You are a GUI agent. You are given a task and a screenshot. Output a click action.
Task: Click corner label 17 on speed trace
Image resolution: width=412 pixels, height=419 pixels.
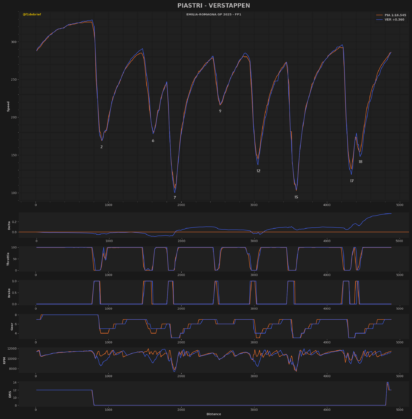tap(352, 181)
